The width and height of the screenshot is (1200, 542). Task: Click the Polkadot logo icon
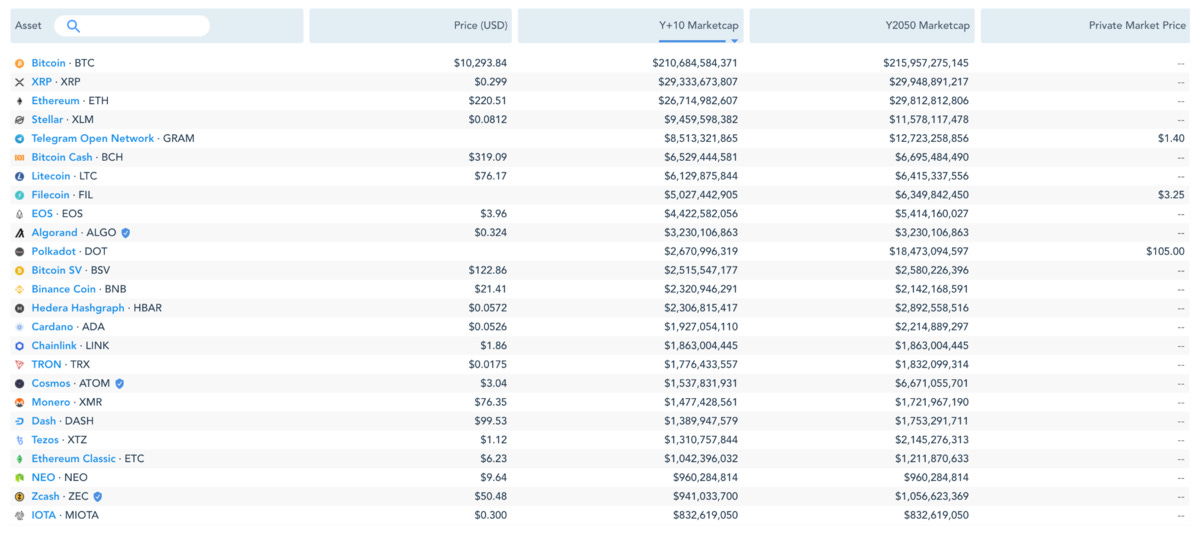[x=19, y=252]
